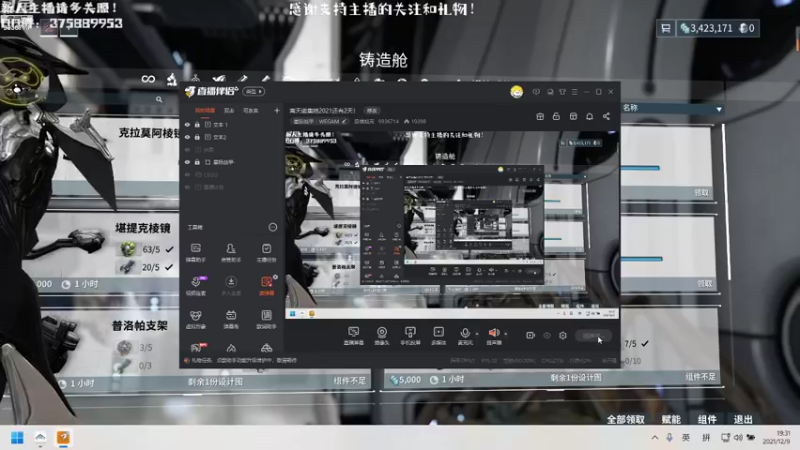This screenshot has width=800, height=450.
Task: Switch the 英 input language indicator
Action: coord(686,438)
